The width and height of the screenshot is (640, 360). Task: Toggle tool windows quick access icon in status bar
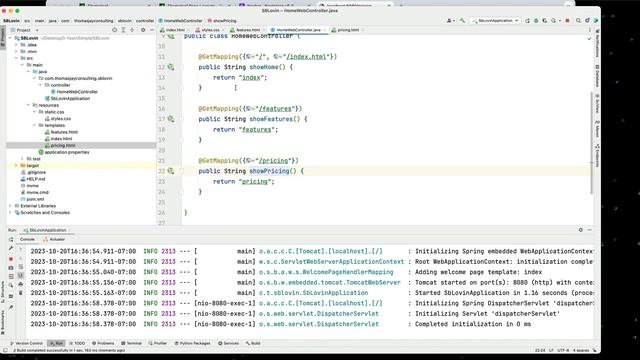click(x=5, y=350)
